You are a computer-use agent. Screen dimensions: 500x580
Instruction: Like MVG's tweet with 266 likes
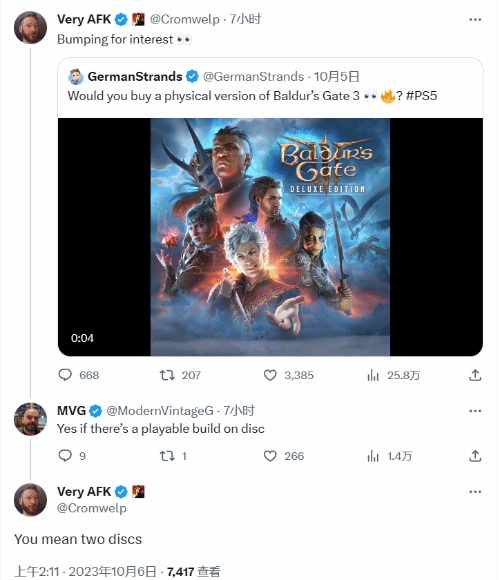[270, 456]
